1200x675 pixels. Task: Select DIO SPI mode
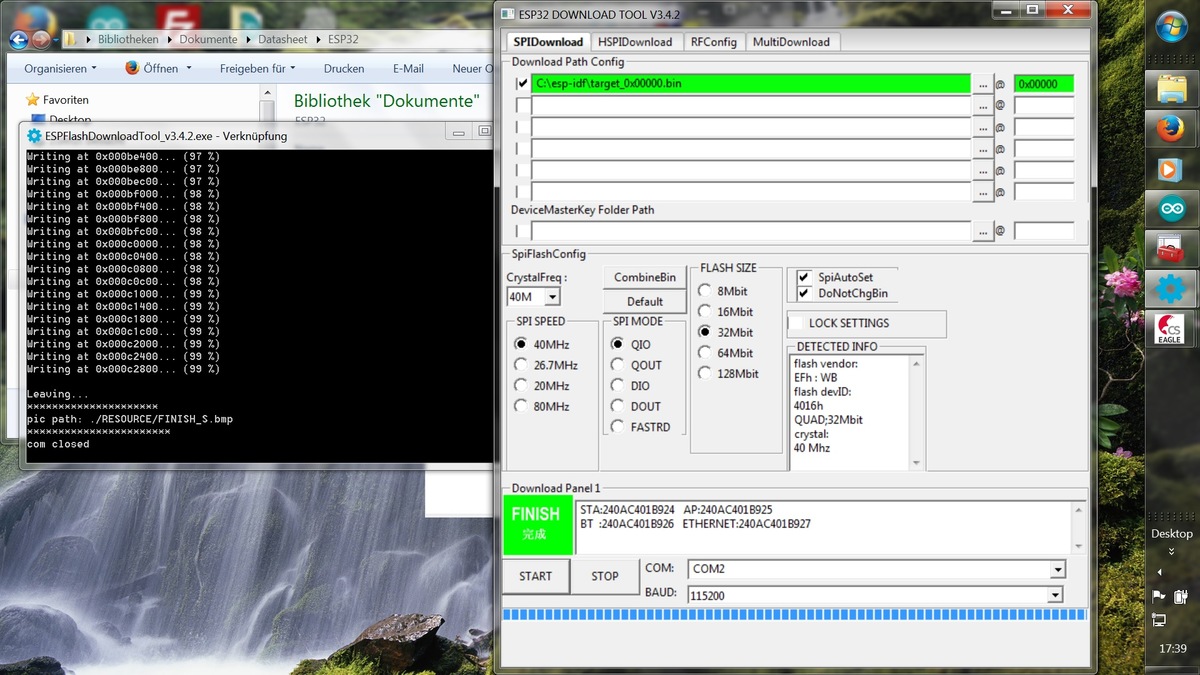(x=617, y=386)
